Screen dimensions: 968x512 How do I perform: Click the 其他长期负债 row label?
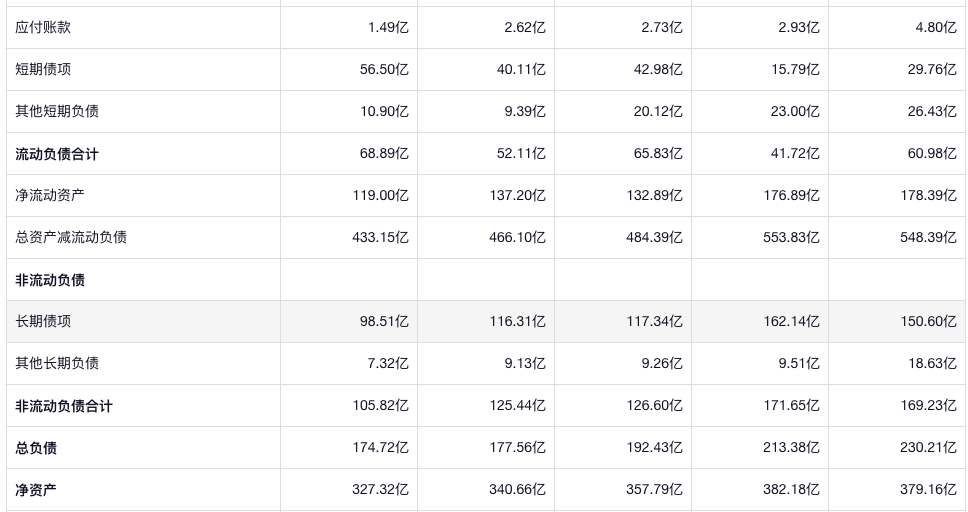tap(57, 363)
